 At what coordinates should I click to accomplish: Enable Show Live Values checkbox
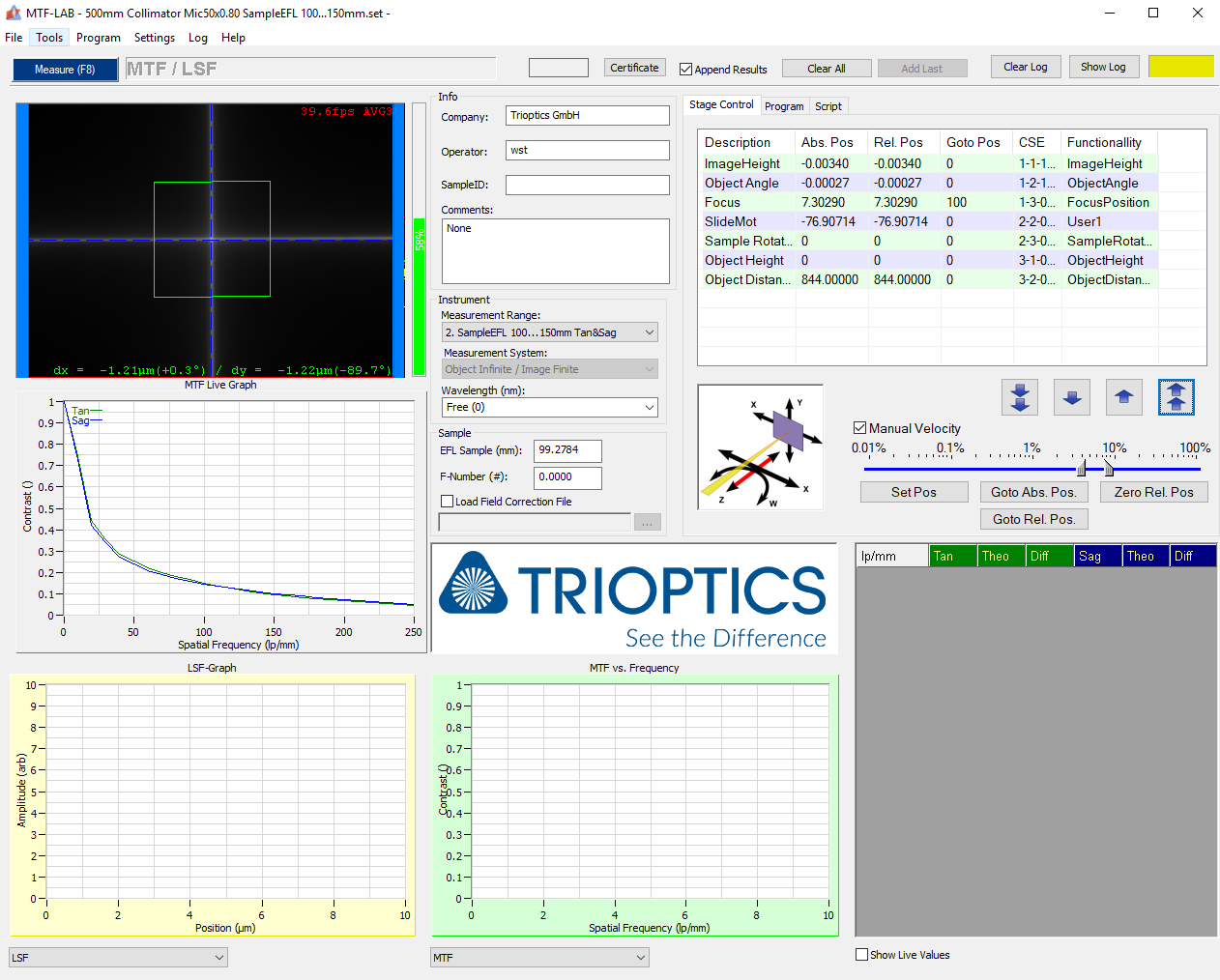tap(861, 955)
